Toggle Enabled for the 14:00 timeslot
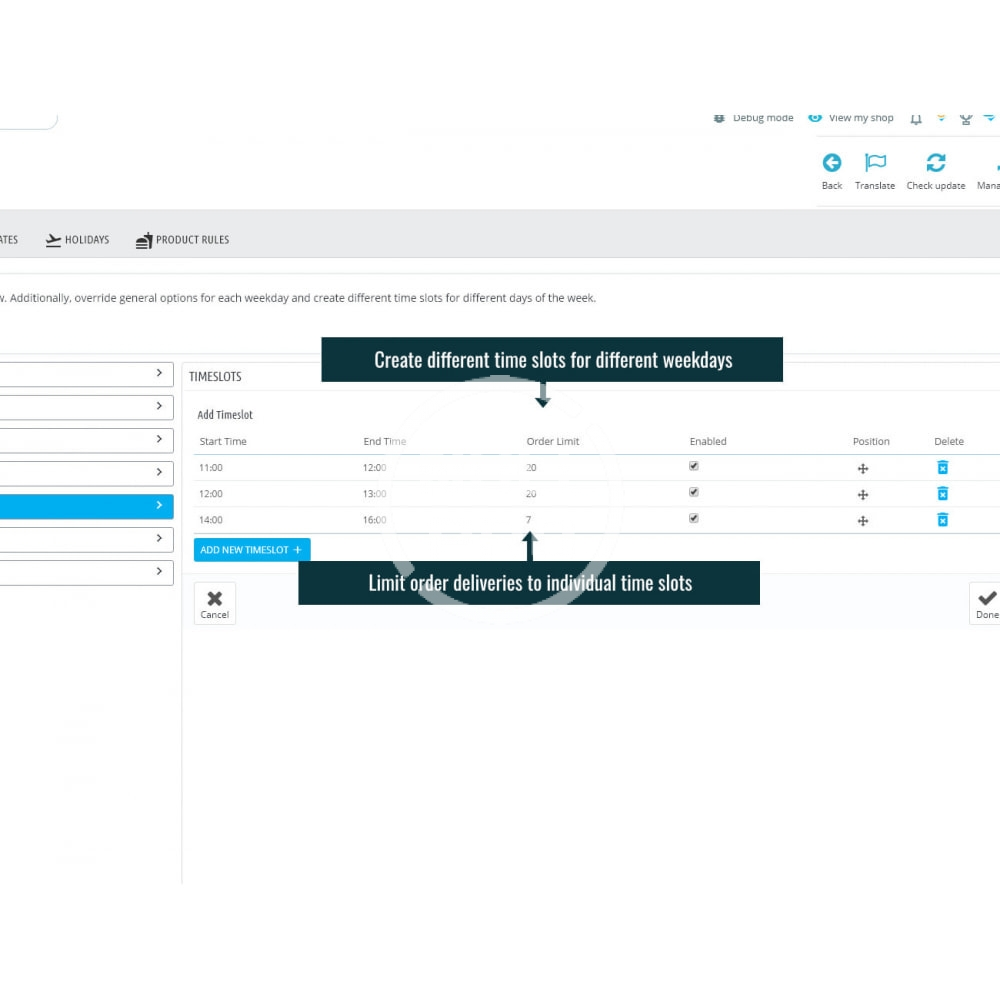The image size is (1000, 1000). (x=694, y=518)
